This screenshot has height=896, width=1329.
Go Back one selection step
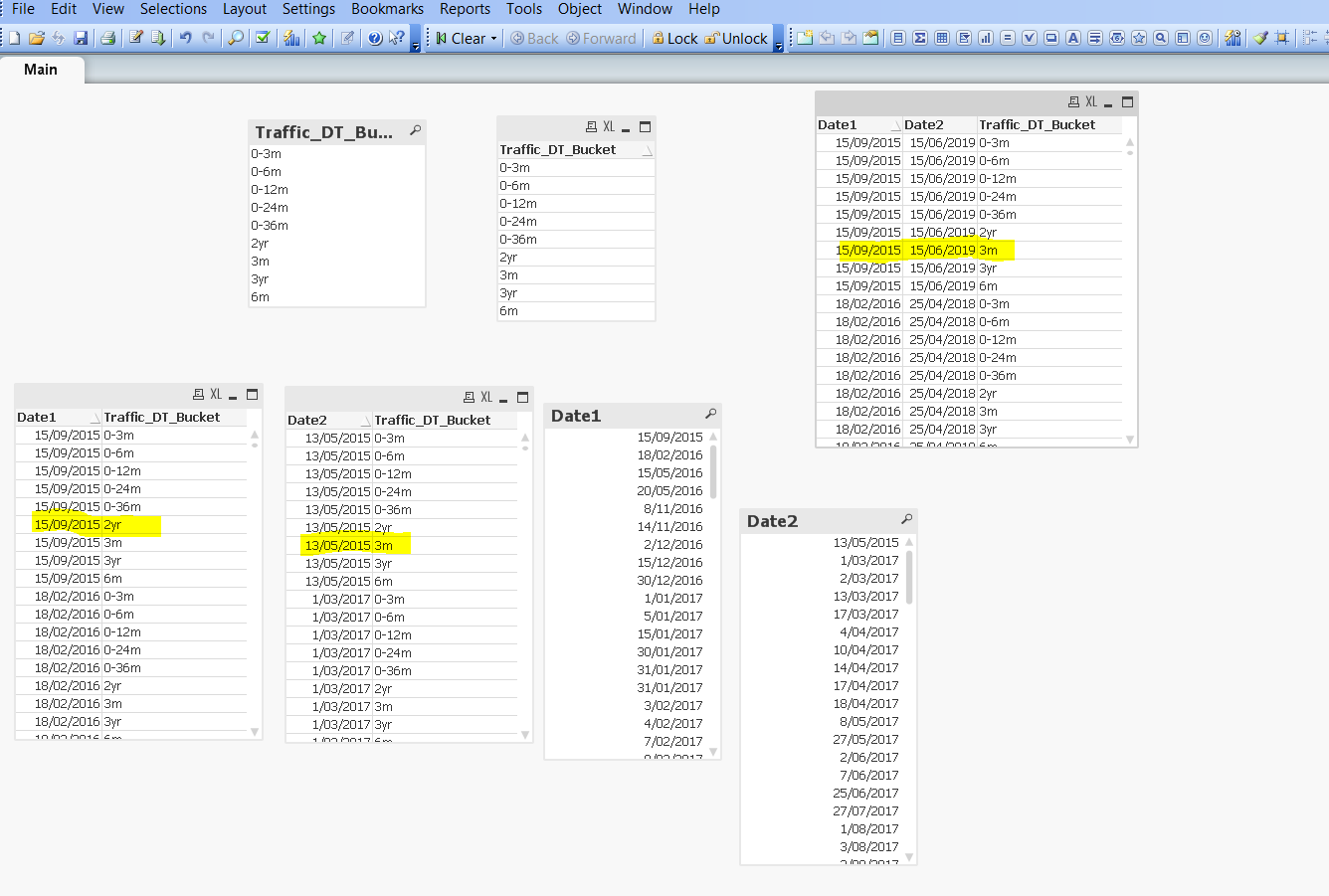[534, 38]
